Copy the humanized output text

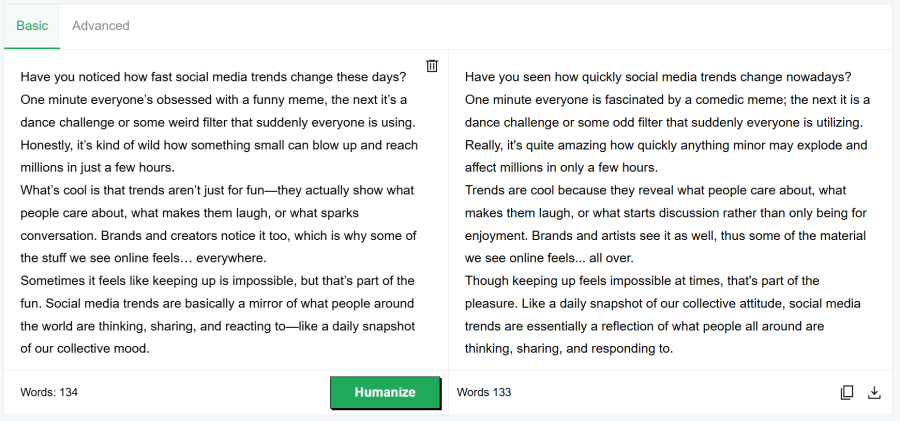point(847,393)
